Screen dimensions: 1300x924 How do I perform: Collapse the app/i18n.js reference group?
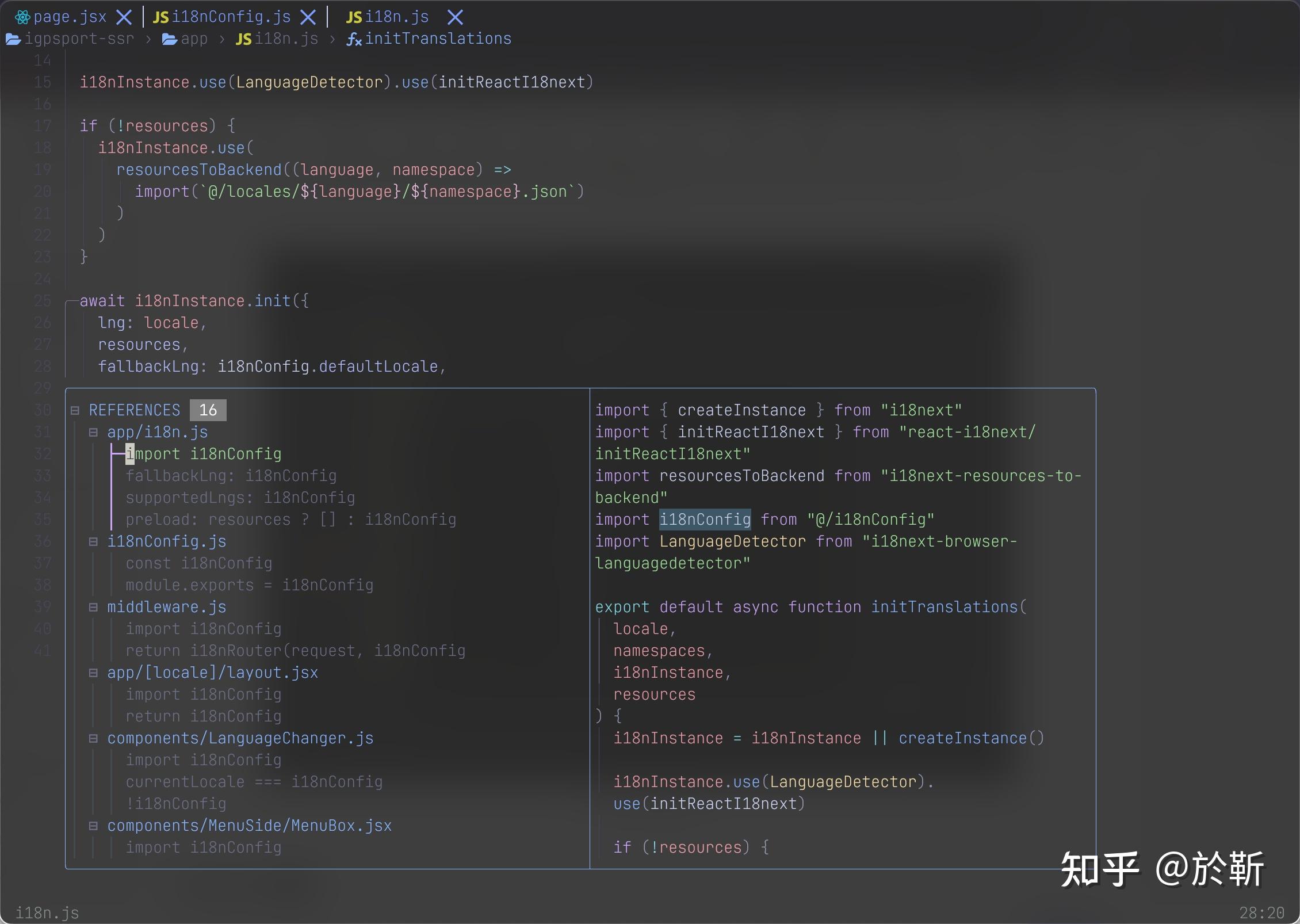coord(94,432)
